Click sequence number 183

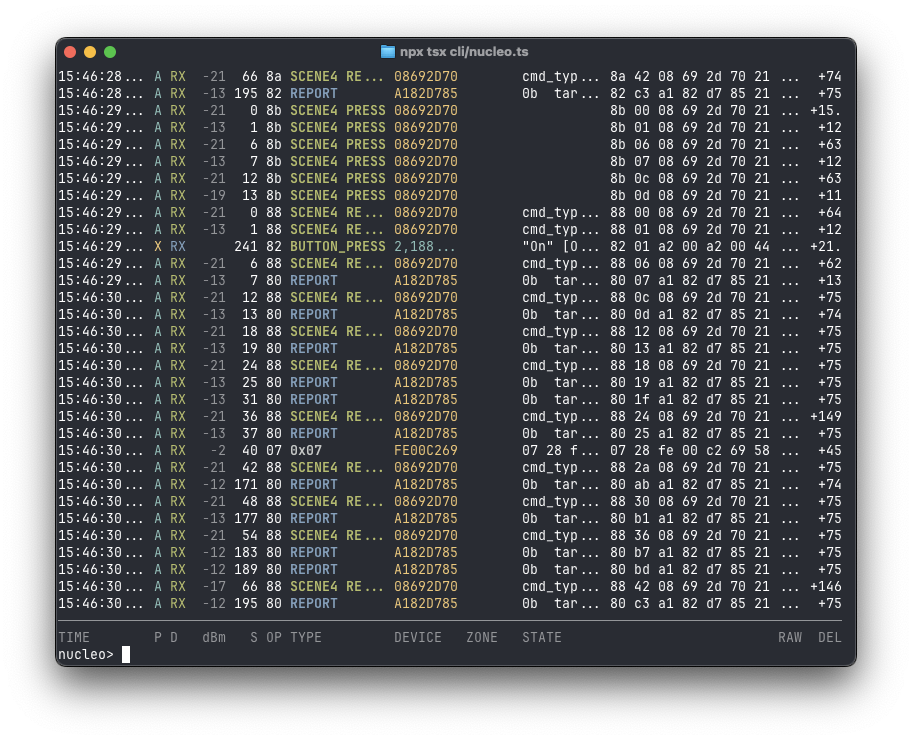tap(246, 553)
